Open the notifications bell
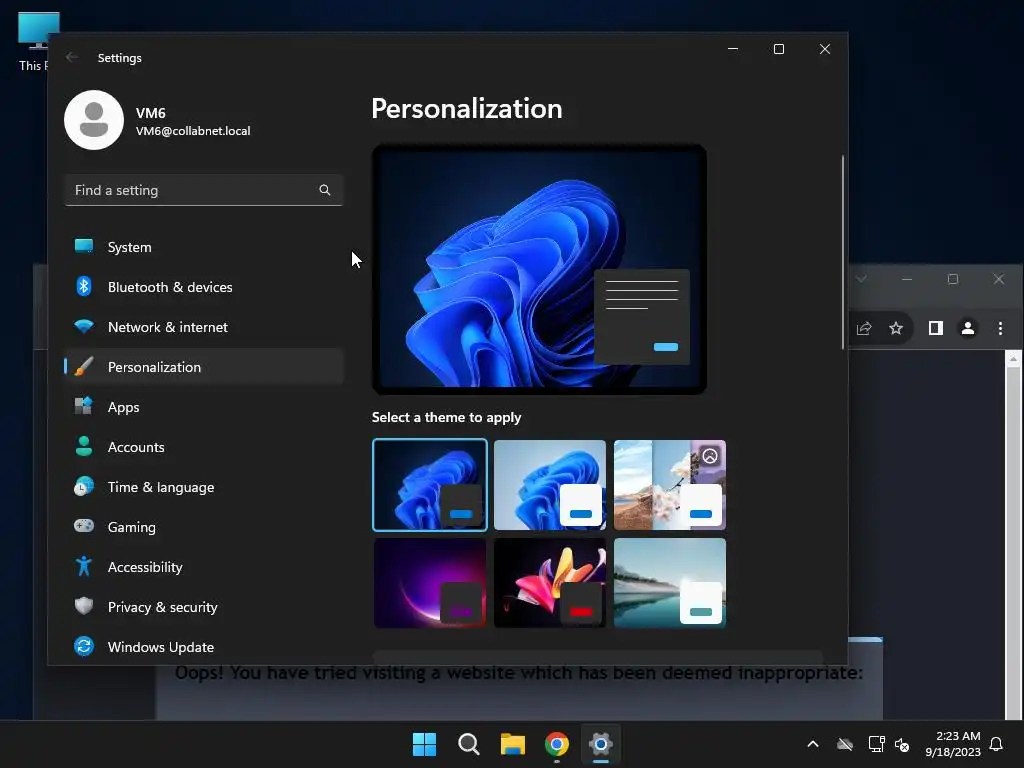This screenshot has height=768, width=1024. pyautogui.click(x=996, y=744)
